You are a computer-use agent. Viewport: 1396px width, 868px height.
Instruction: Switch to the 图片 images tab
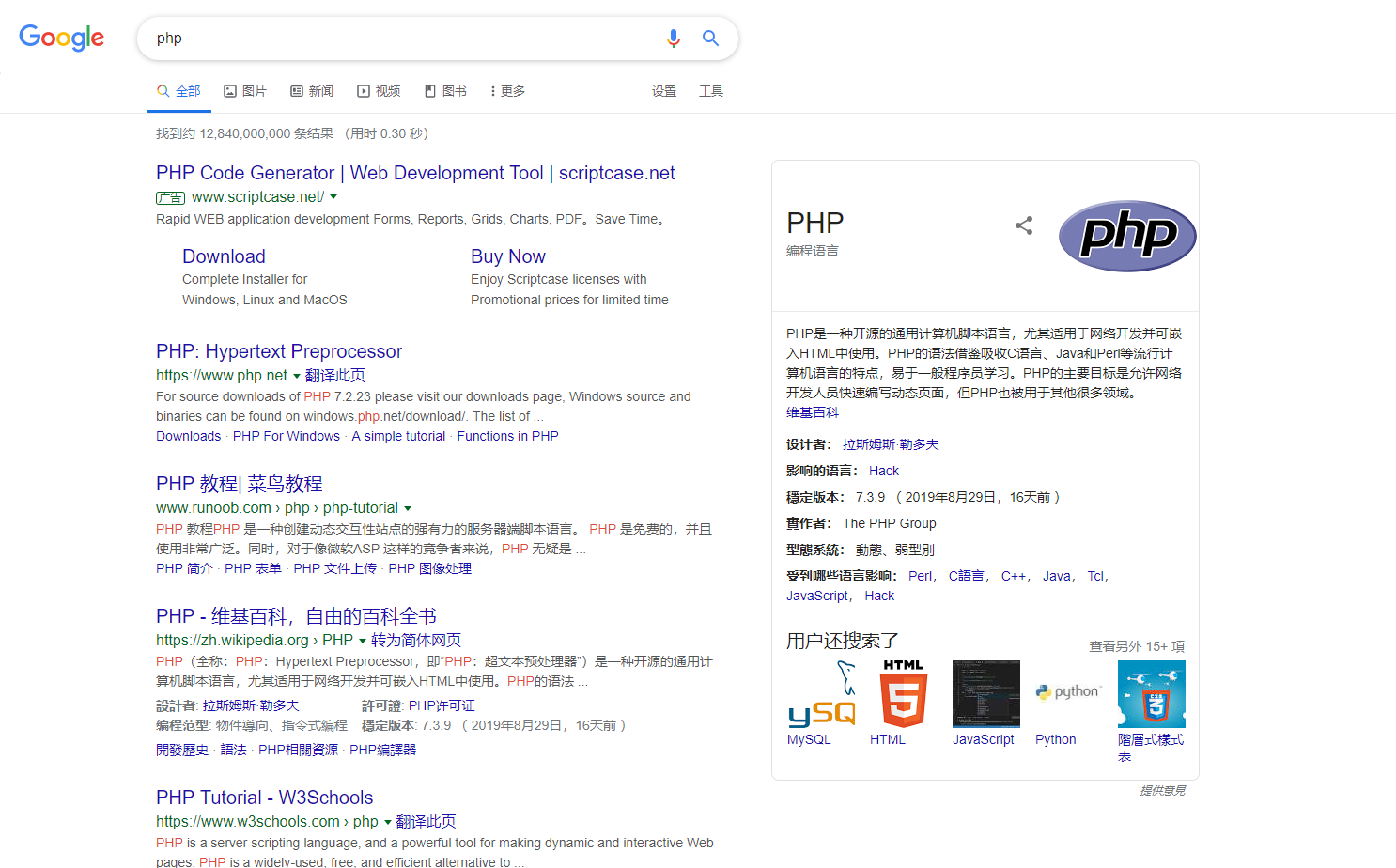pos(245,91)
